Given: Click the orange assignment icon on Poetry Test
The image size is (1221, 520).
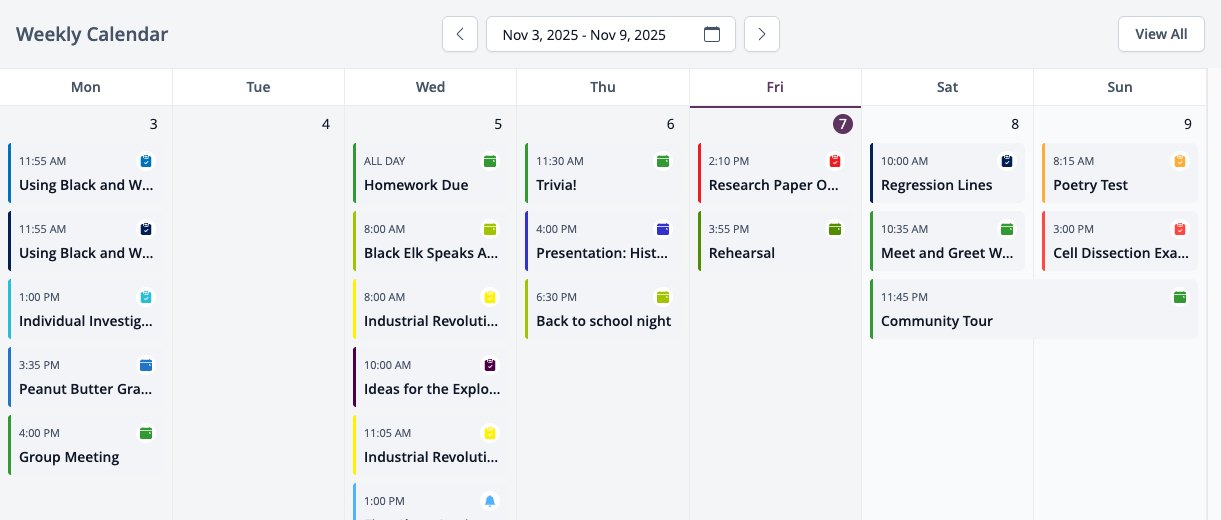Looking at the screenshot, I should (x=1180, y=161).
